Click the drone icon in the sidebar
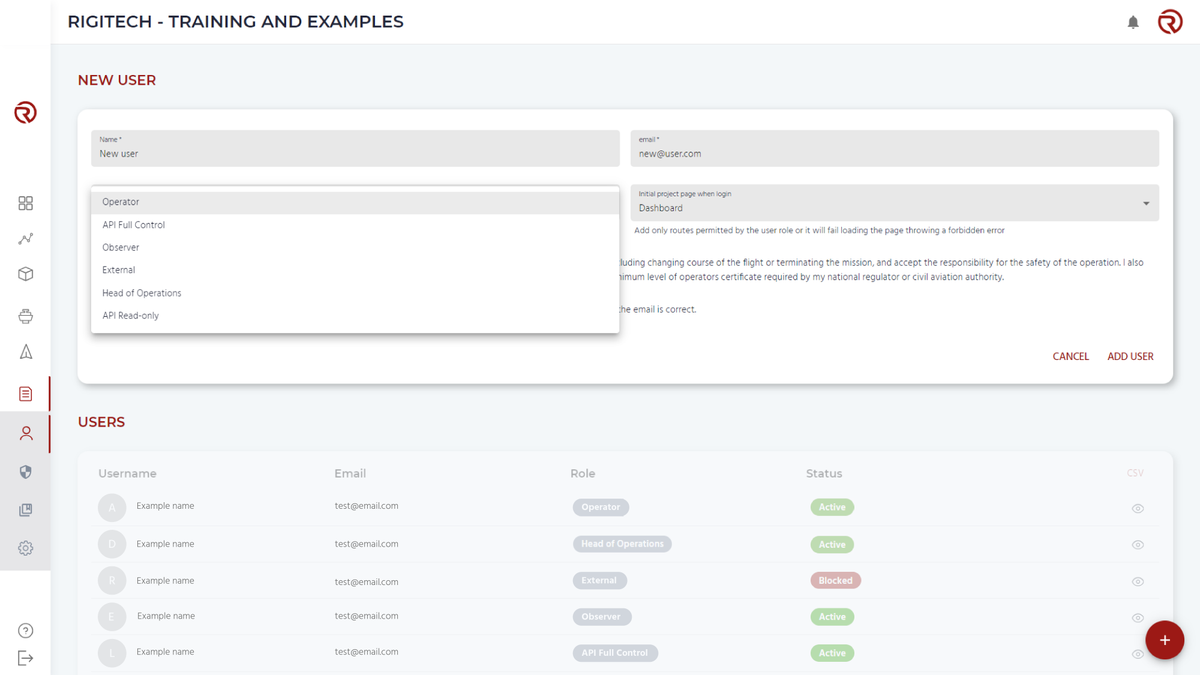This screenshot has height=675, width=1200. tap(25, 316)
